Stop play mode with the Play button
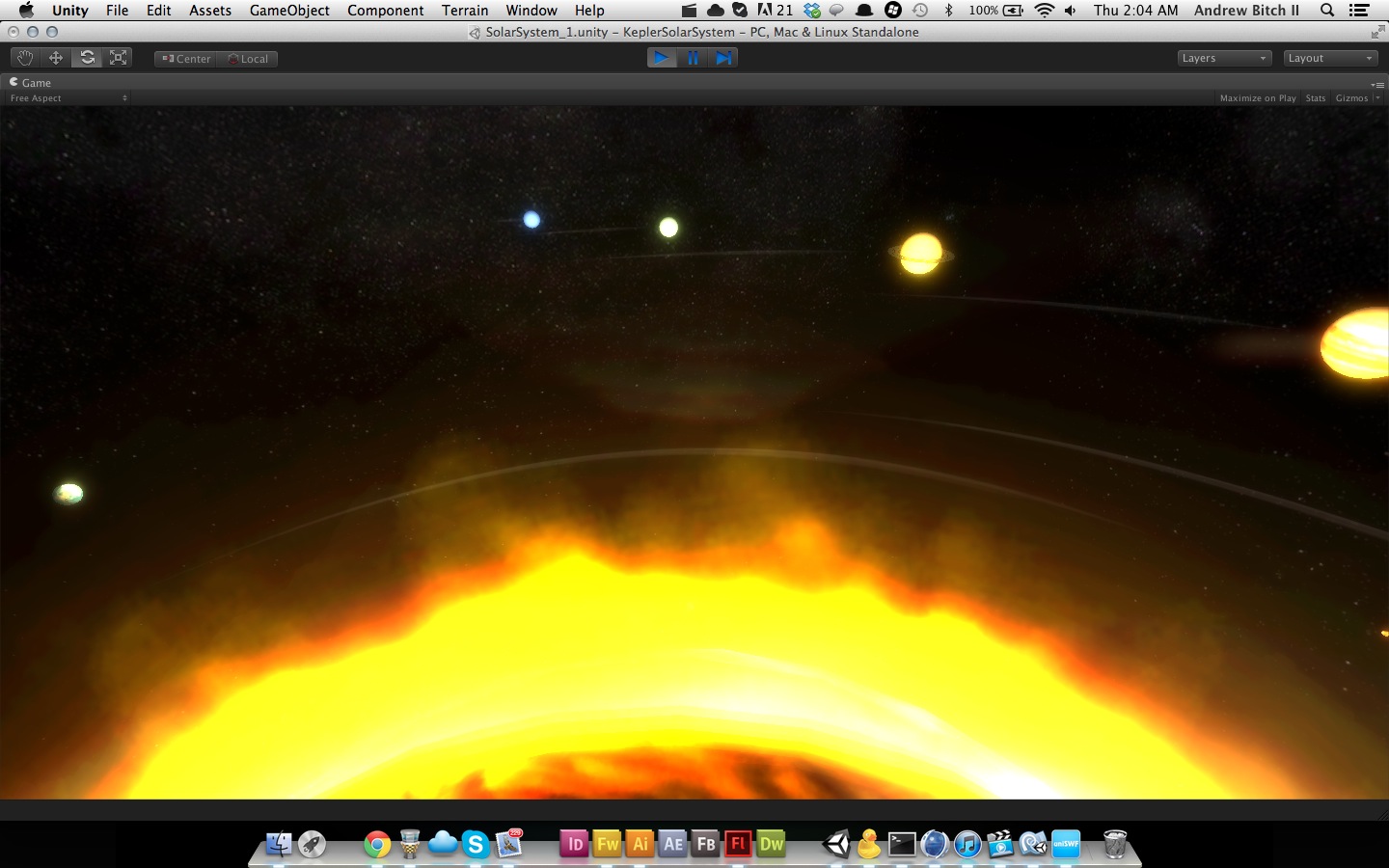 pos(662,58)
